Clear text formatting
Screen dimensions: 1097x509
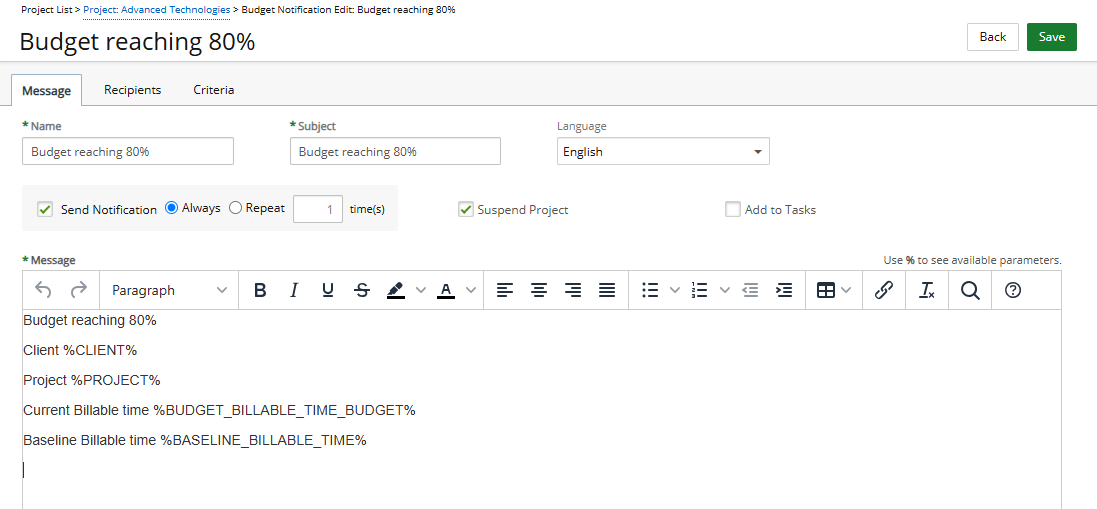[x=927, y=290]
